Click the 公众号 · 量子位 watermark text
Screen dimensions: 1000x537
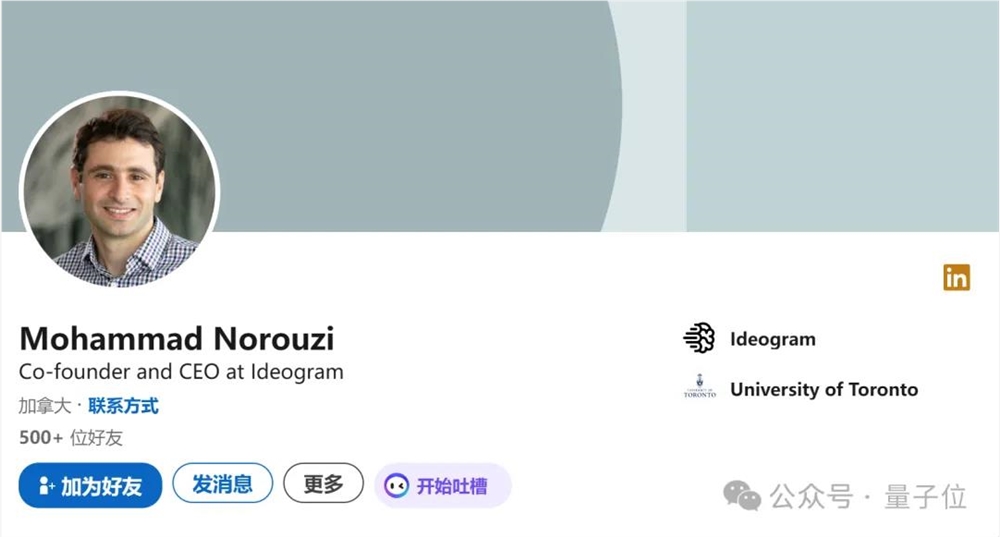868,496
